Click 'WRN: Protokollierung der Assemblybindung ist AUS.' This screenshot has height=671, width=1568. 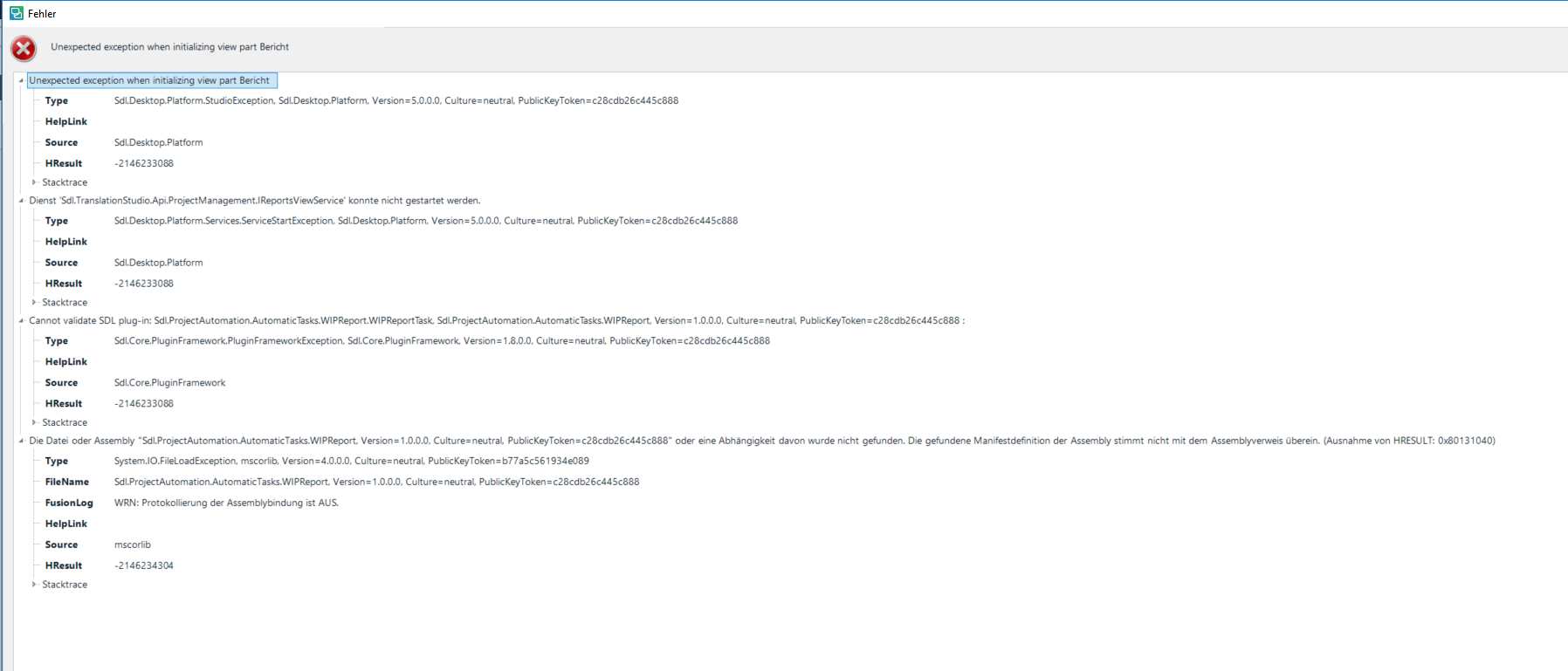click(x=226, y=503)
